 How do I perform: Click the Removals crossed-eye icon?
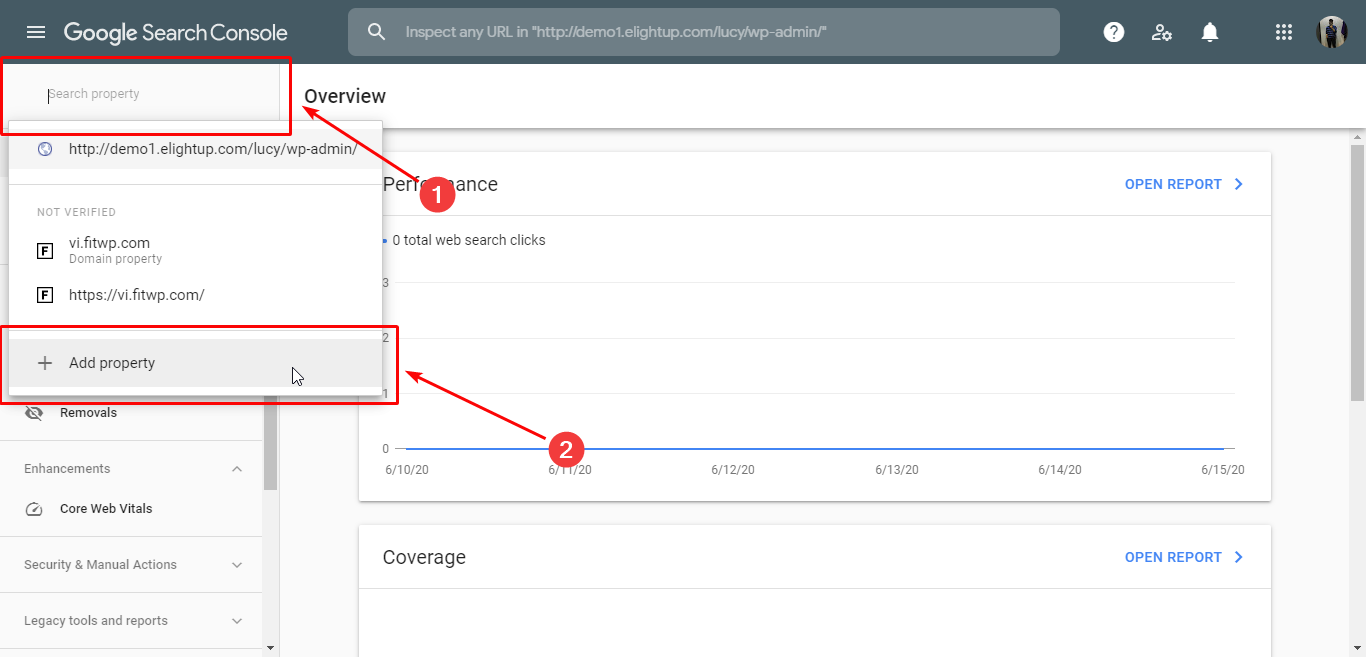(x=34, y=413)
